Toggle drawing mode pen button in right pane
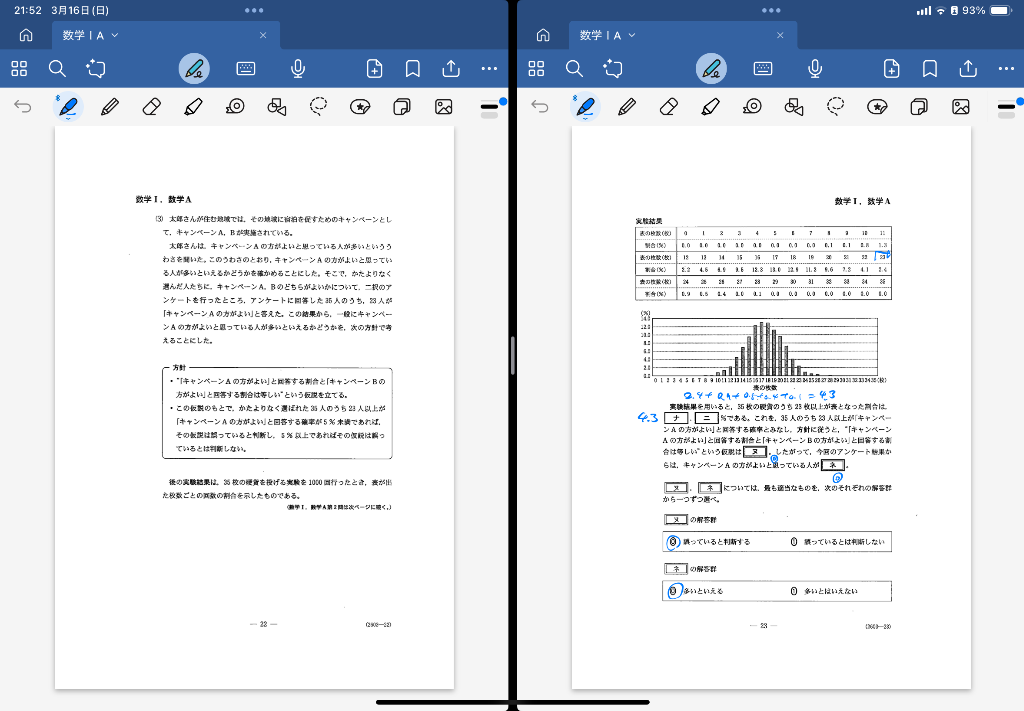 coord(711,68)
